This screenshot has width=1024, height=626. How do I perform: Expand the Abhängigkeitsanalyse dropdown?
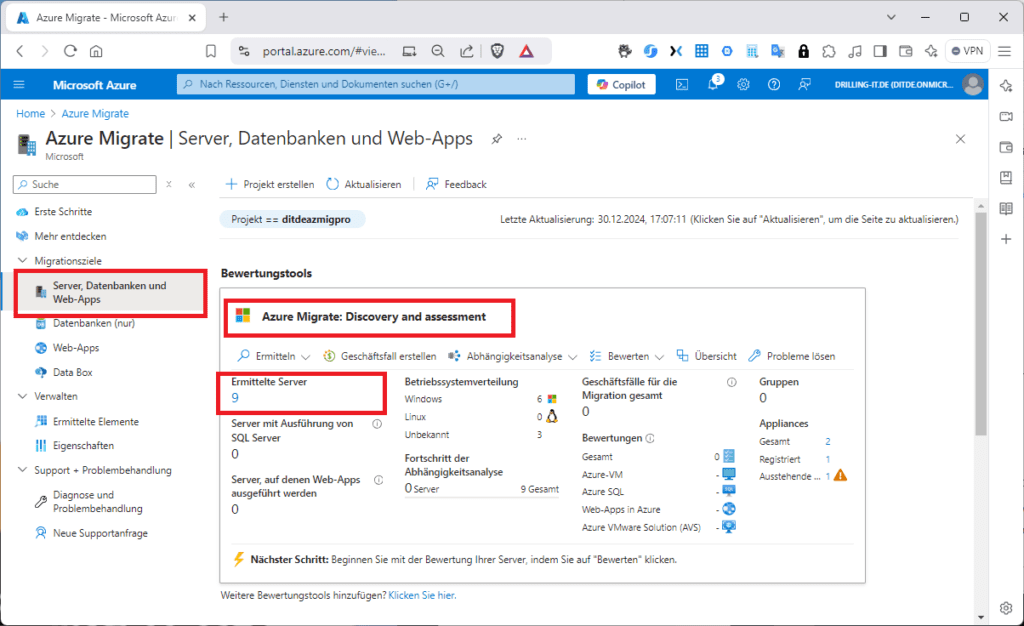click(513, 356)
